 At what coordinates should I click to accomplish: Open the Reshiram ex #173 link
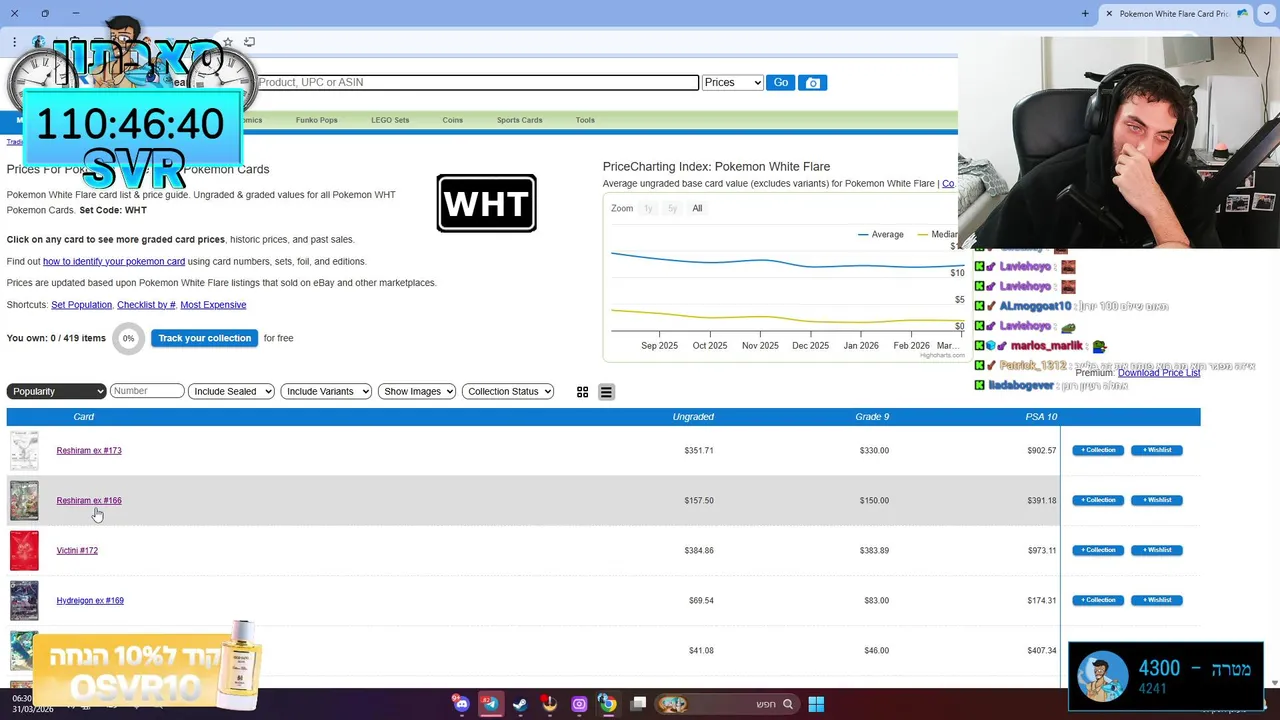(89, 451)
